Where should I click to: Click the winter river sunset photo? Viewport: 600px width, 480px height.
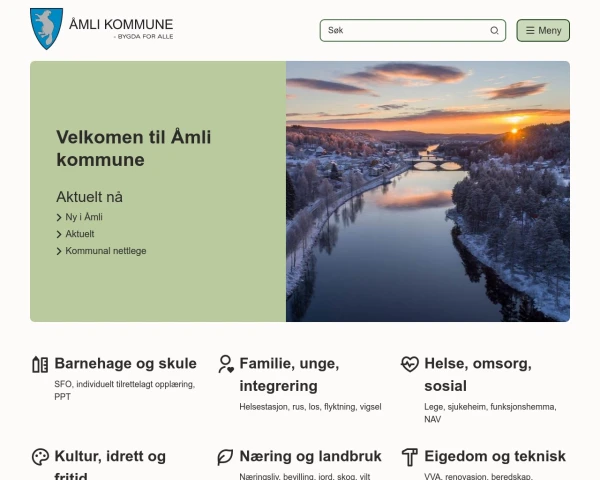[x=428, y=191]
